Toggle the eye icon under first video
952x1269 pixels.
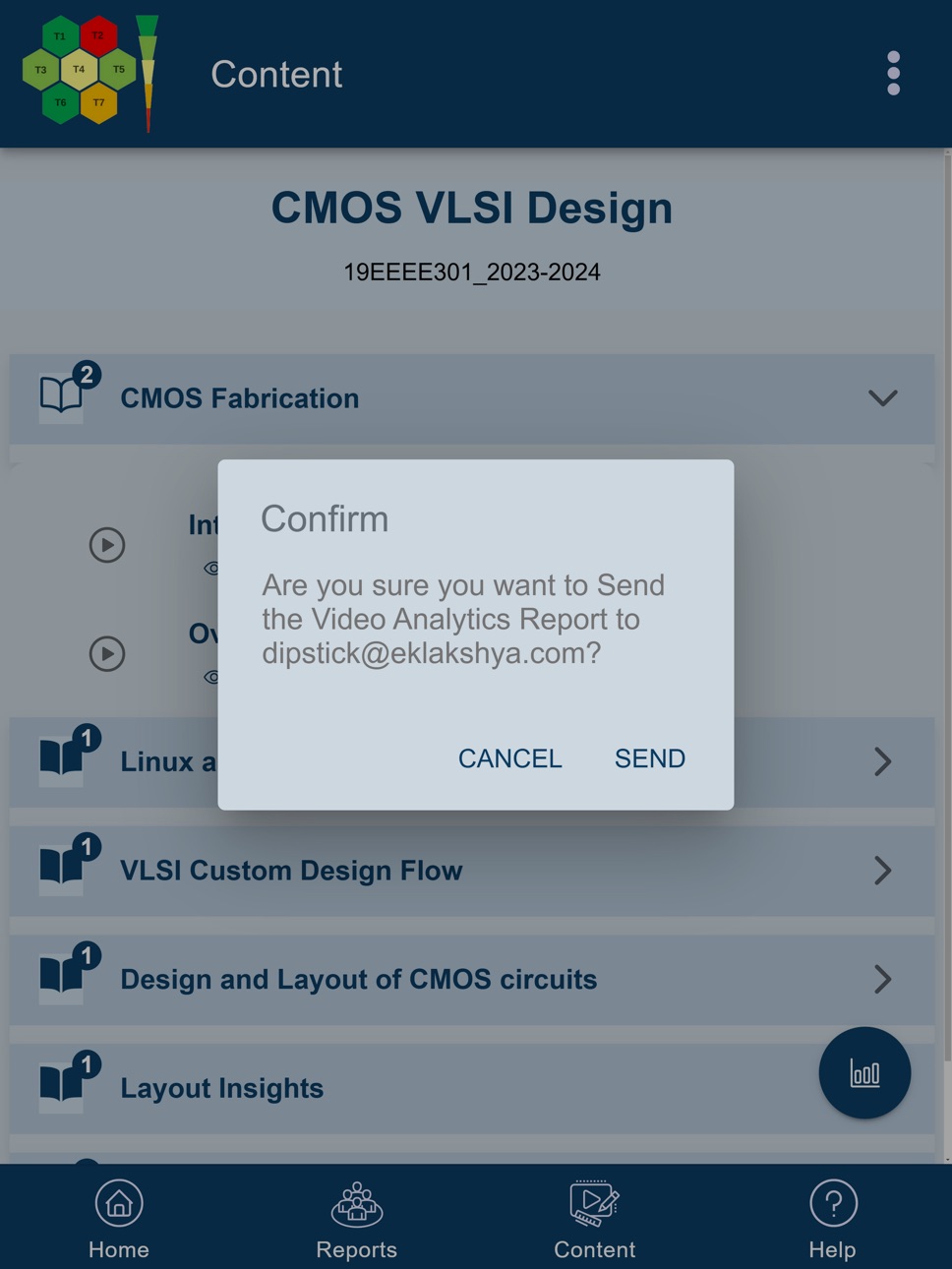pyautogui.click(x=210, y=568)
